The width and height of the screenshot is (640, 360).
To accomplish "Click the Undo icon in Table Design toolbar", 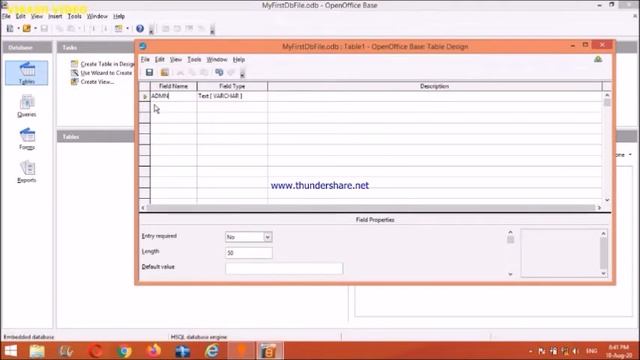I will point(219,73).
